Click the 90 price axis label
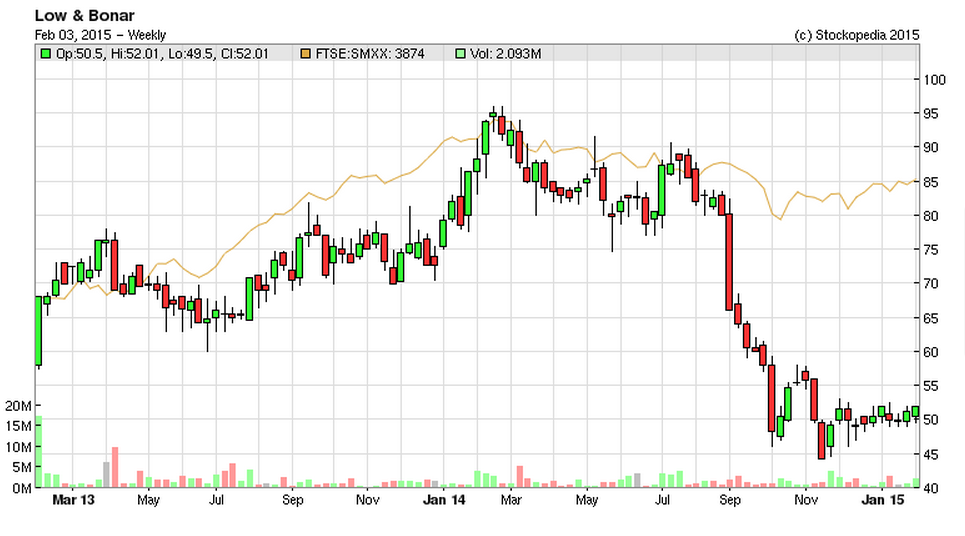The image size is (965, 536). 931,148
